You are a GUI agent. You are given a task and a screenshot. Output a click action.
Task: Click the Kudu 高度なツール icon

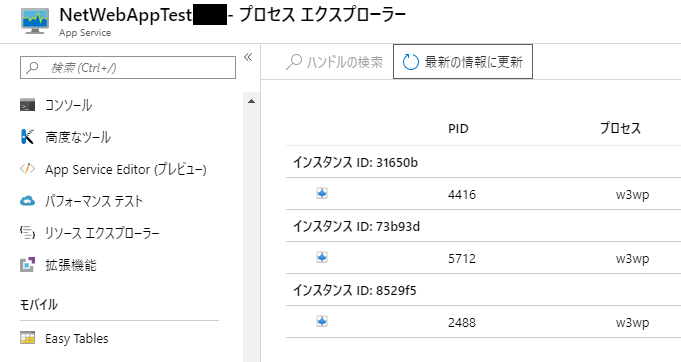[x=27, y=137]
